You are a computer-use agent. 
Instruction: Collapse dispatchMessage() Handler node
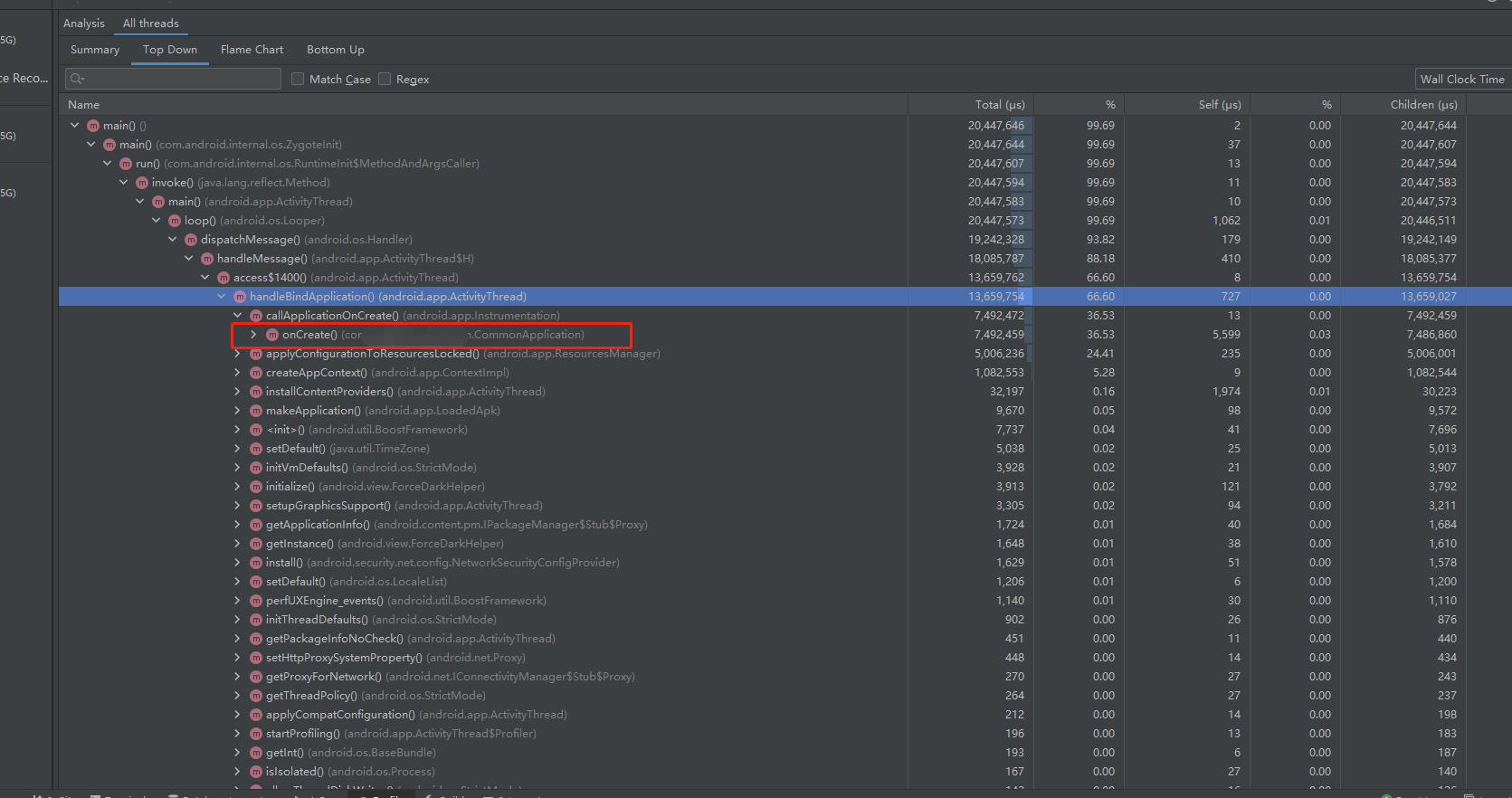(173, 240)
